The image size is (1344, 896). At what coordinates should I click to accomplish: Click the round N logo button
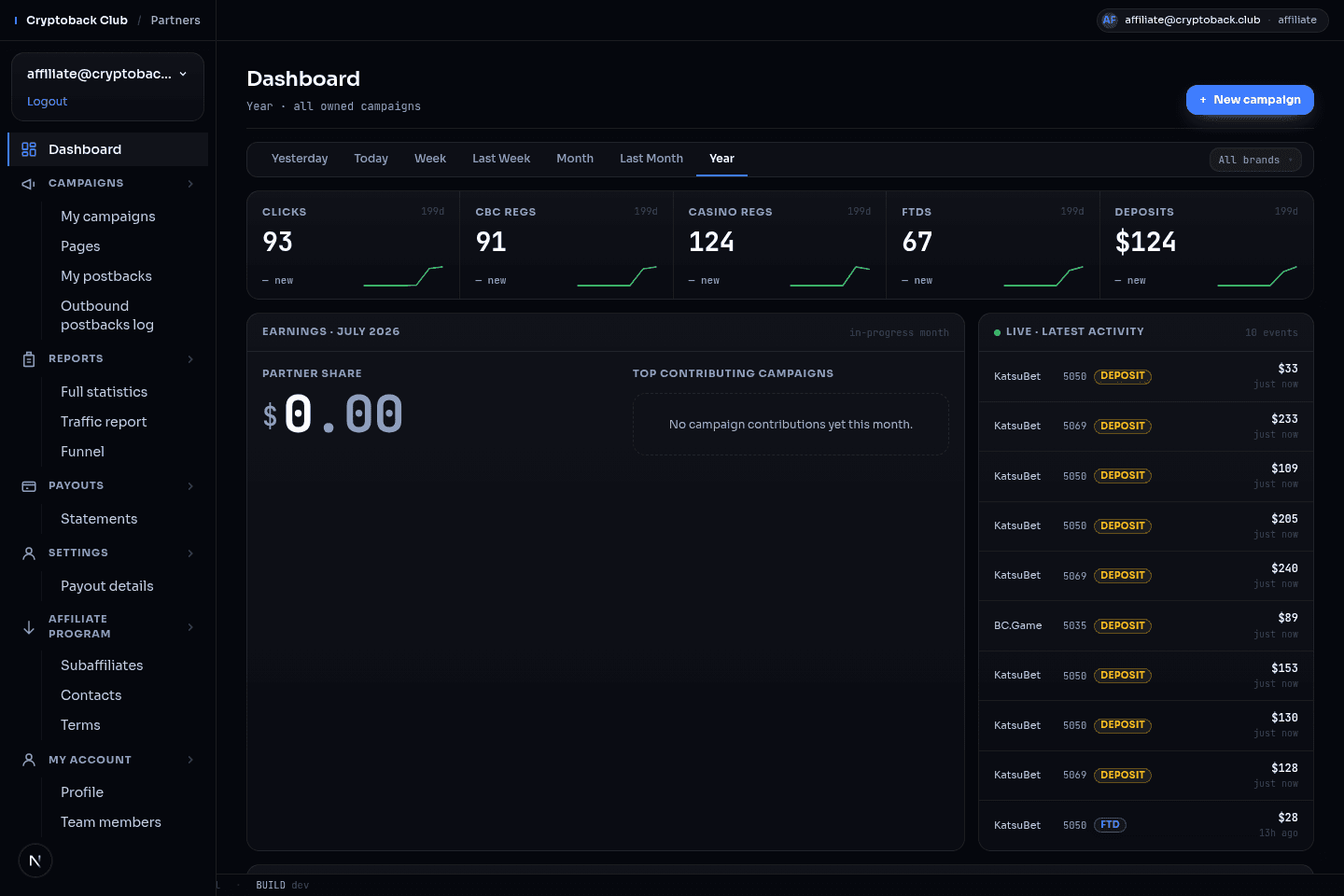point(35,861)
